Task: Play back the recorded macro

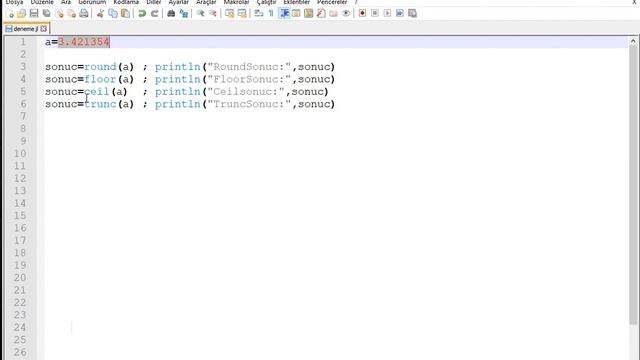Action: pyautogui.click(x=387, y=13)
